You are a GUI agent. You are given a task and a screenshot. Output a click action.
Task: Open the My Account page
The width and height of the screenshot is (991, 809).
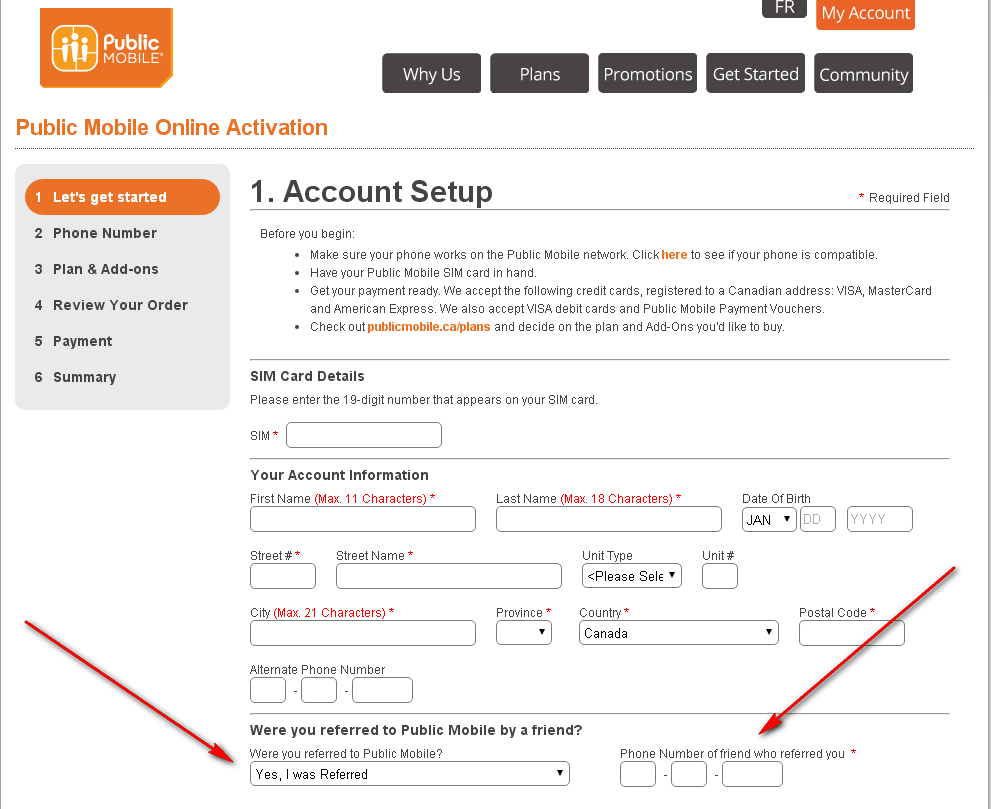(864, 14)
